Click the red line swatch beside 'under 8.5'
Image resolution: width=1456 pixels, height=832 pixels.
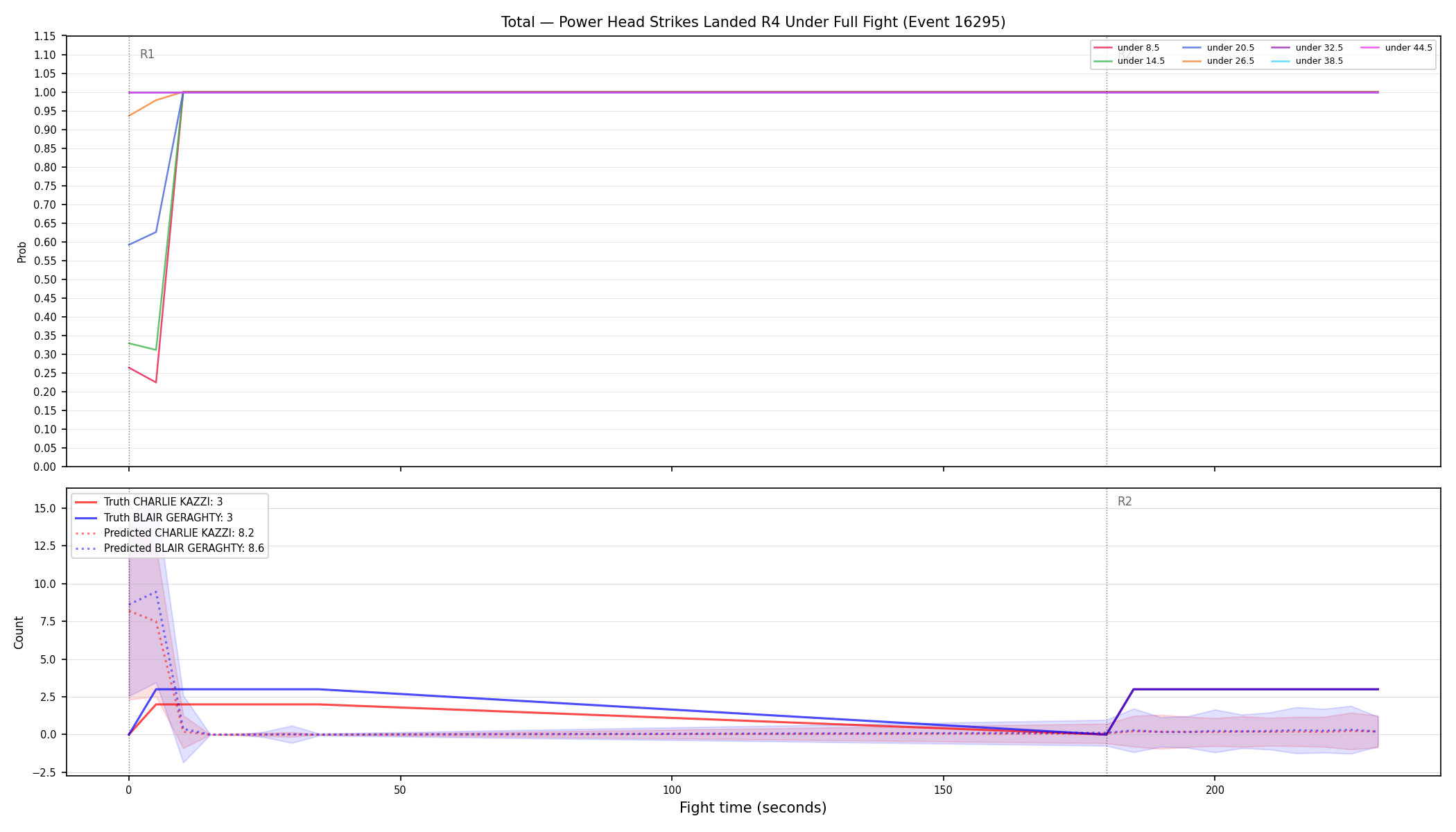1103,48
